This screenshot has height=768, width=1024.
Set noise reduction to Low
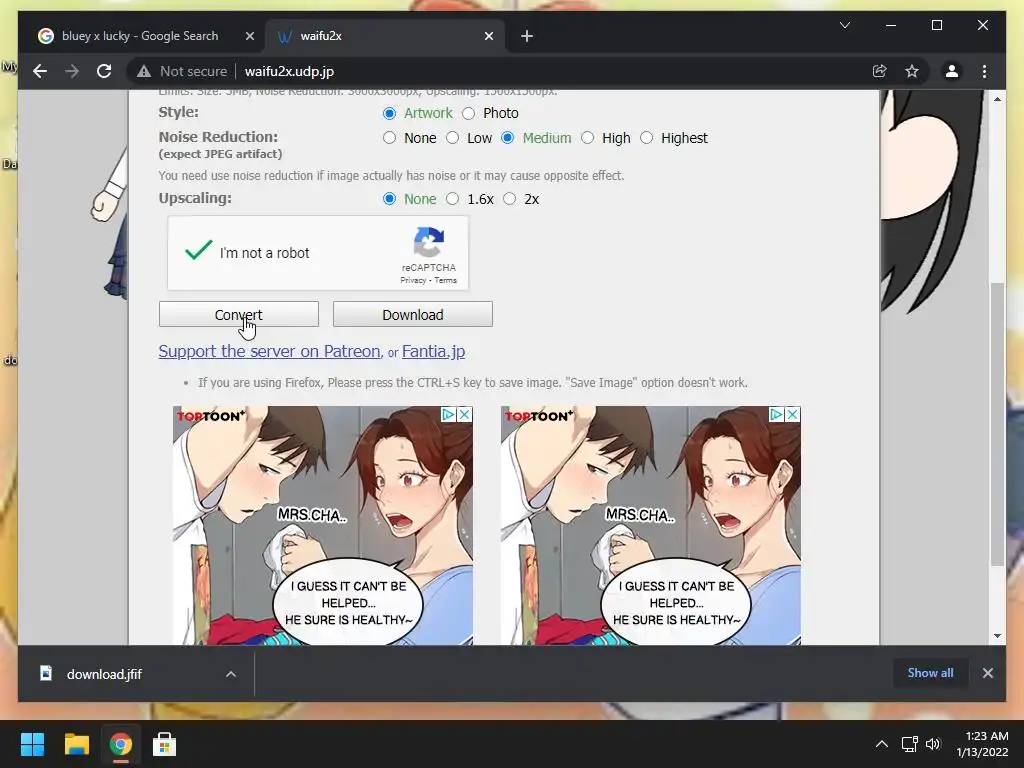pyautogui.click(x=453, y=138)
